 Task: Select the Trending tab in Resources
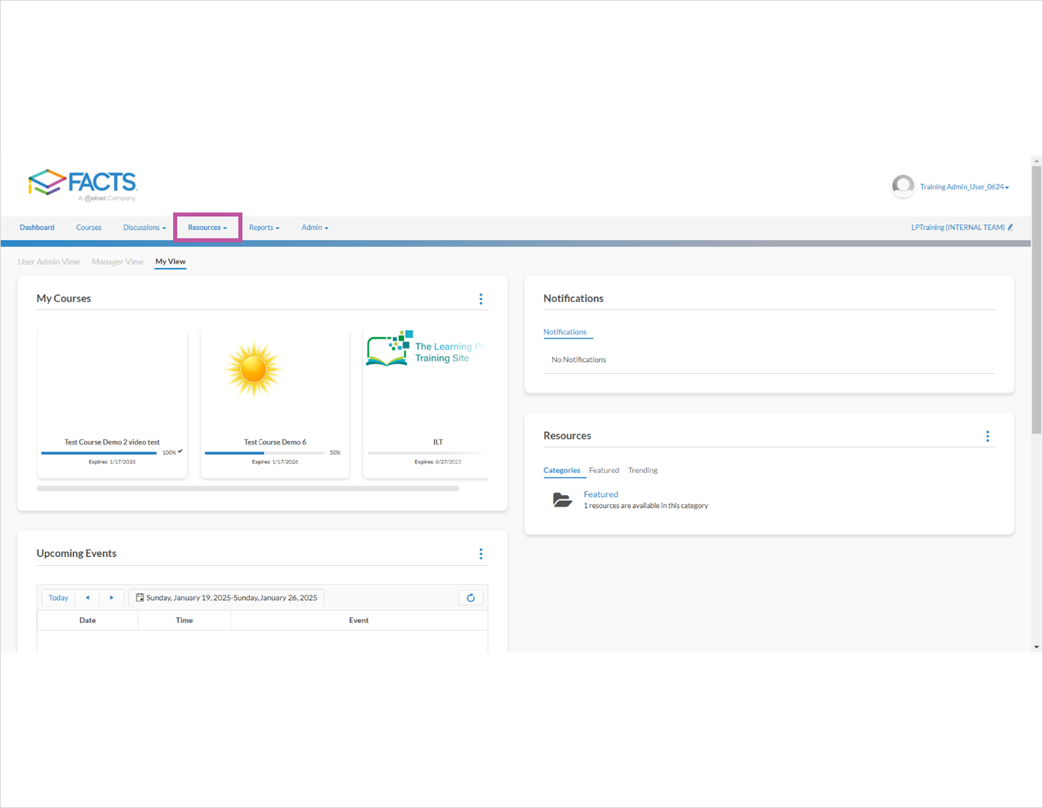642,470
